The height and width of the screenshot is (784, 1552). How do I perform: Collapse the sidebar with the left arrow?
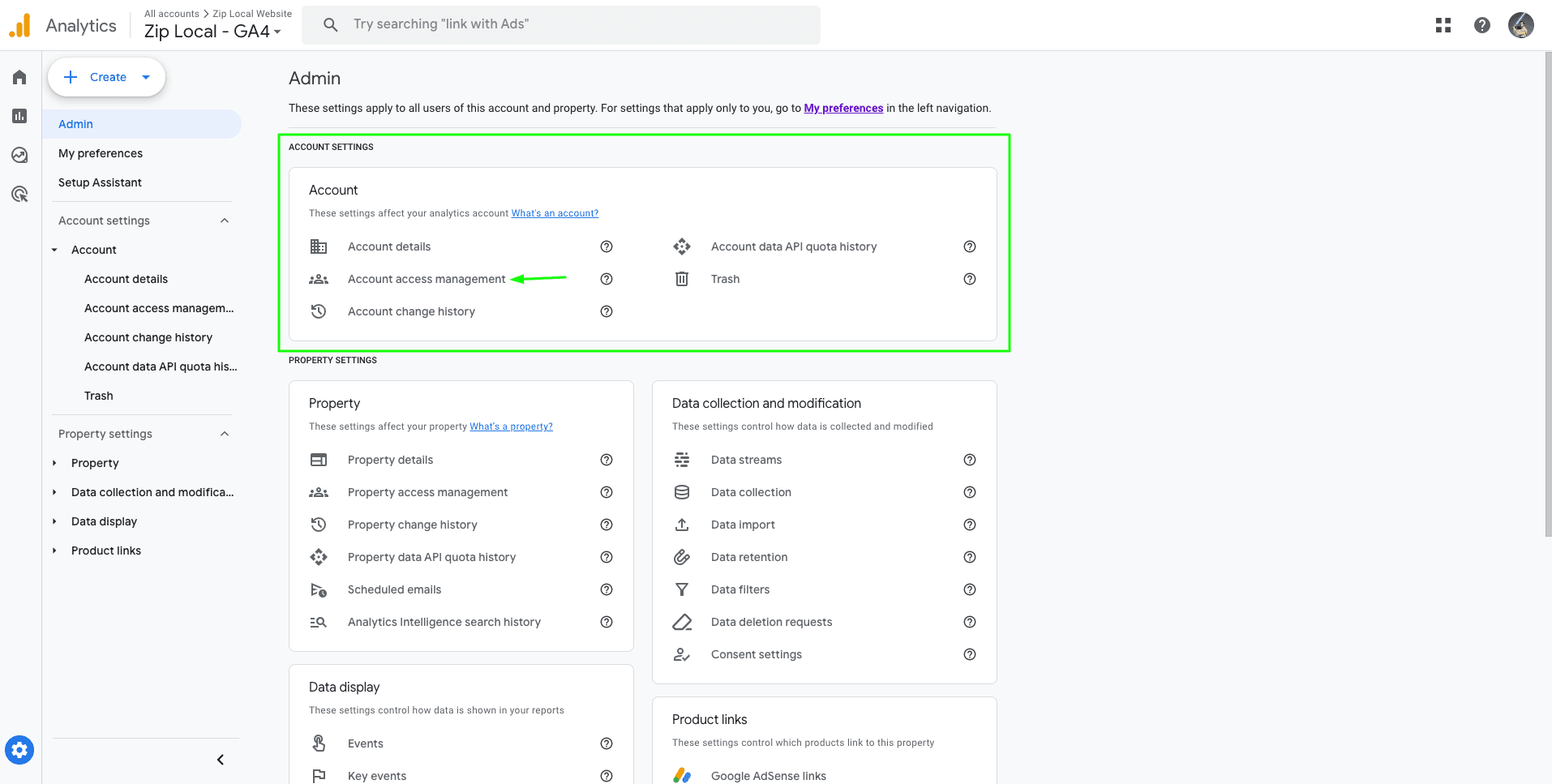221,760
